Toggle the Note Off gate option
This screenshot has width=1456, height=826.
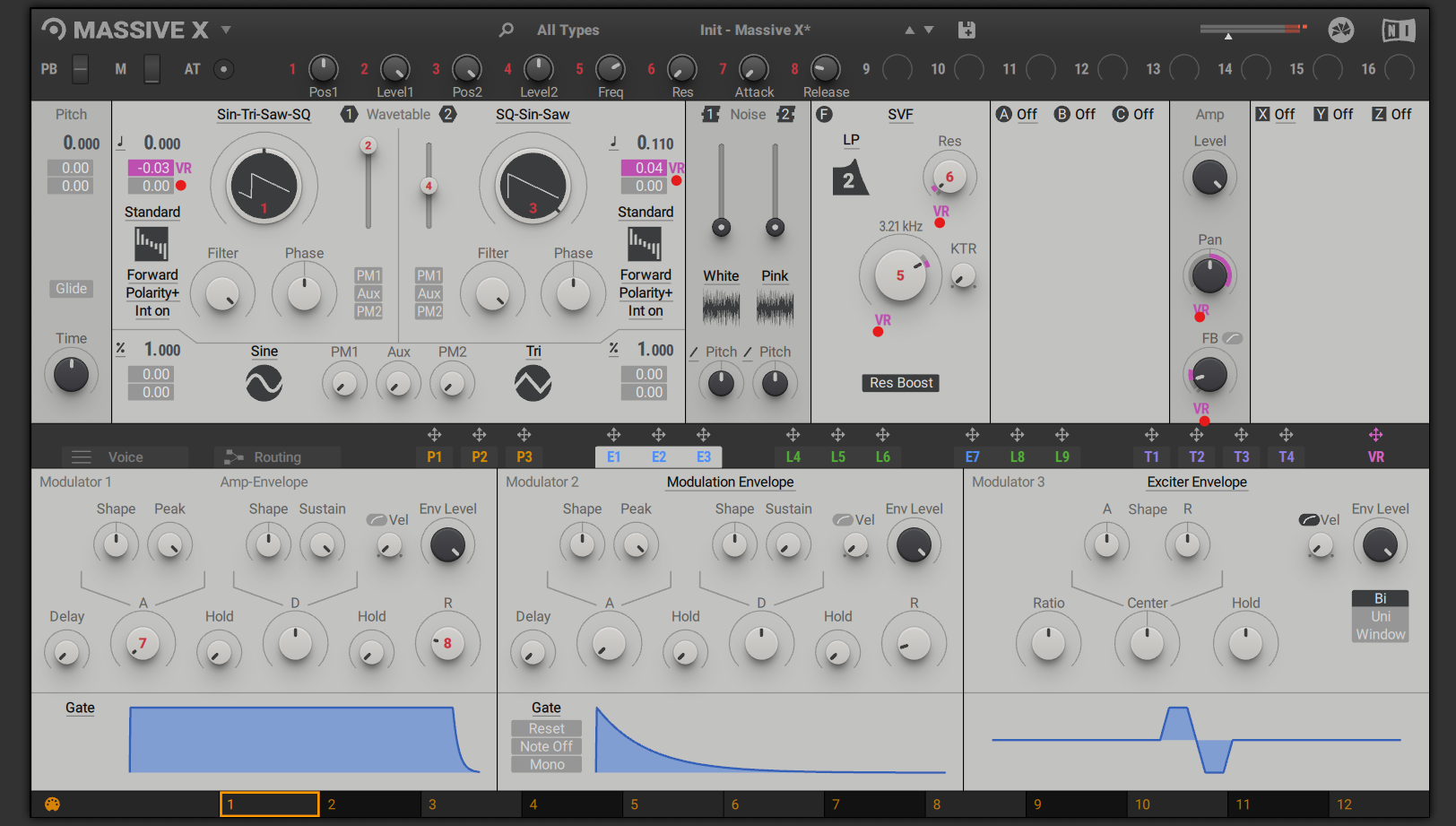(546, 746)
